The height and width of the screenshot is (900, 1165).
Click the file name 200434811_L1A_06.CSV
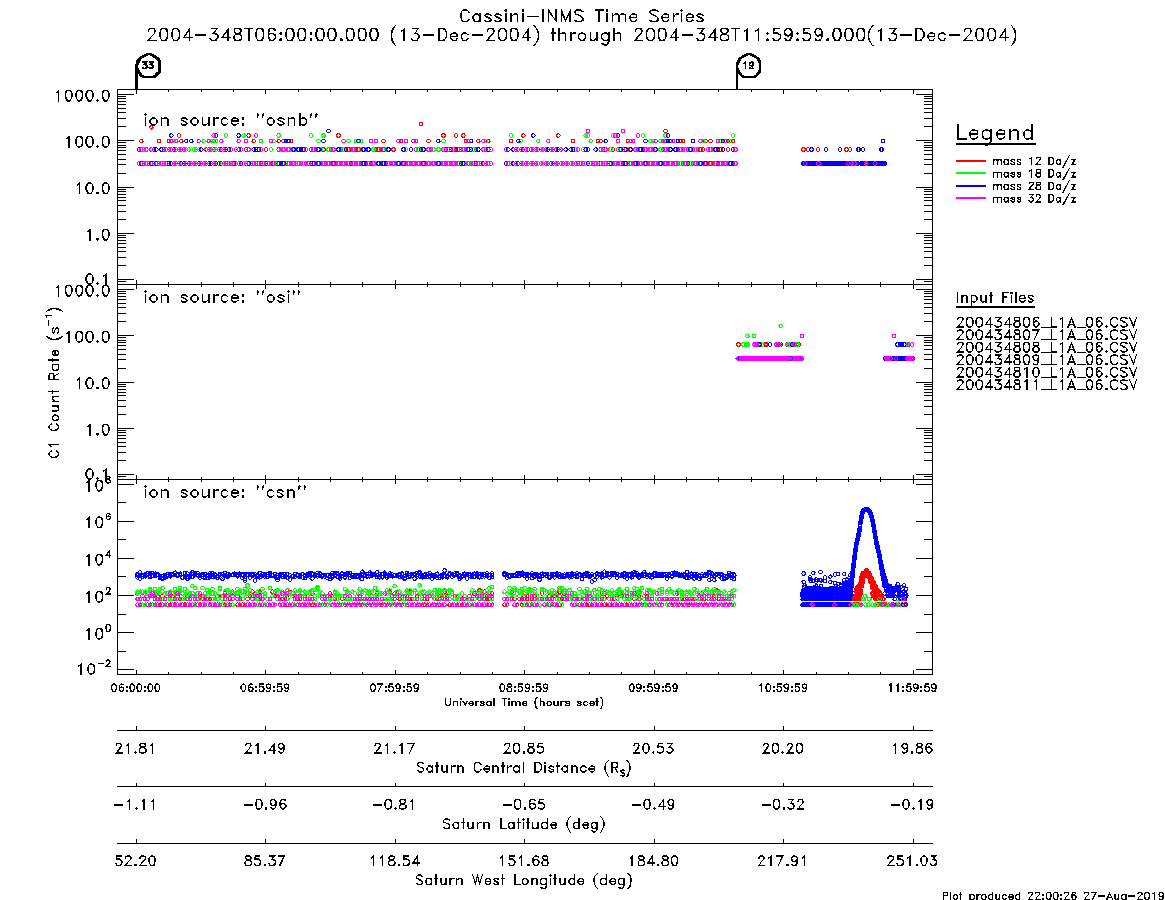pyautogui.click(x=1046, y=385)
